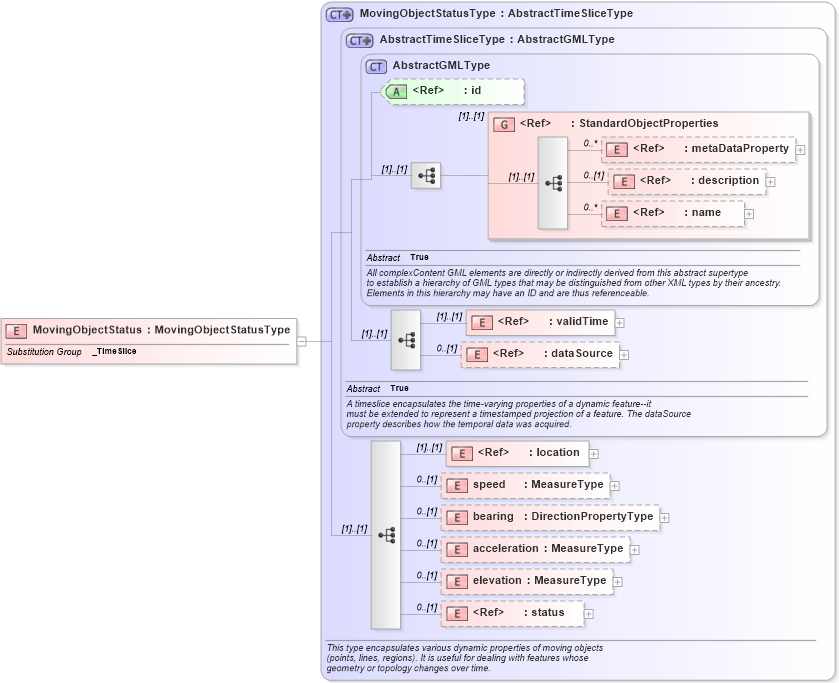Expand the bearing DirectionPropertyType element
Image resolution: width=839 pixels, height=683 pixels.
(666, 518)
